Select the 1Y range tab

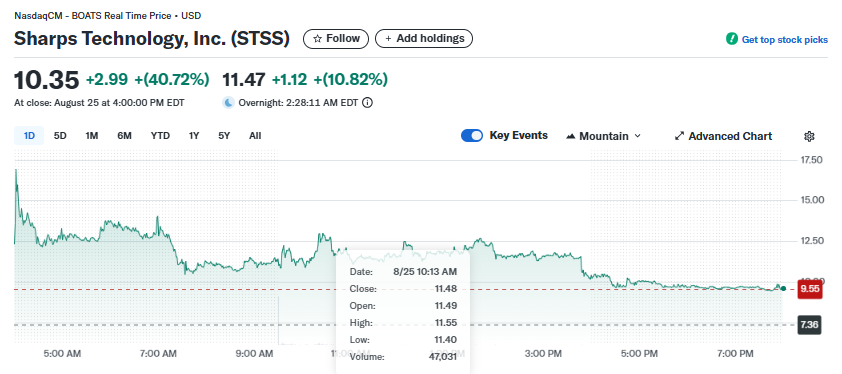pyautogui.click(x=194, y=136)
